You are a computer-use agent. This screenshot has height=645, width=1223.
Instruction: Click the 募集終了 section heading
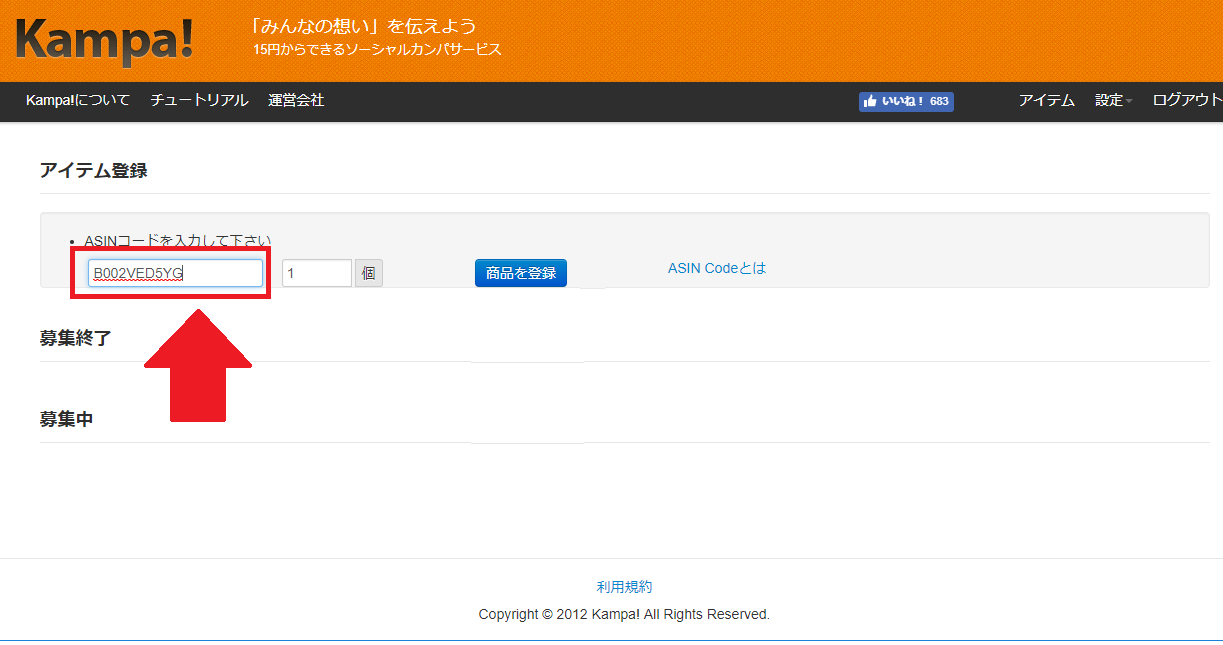pos(75,338)
